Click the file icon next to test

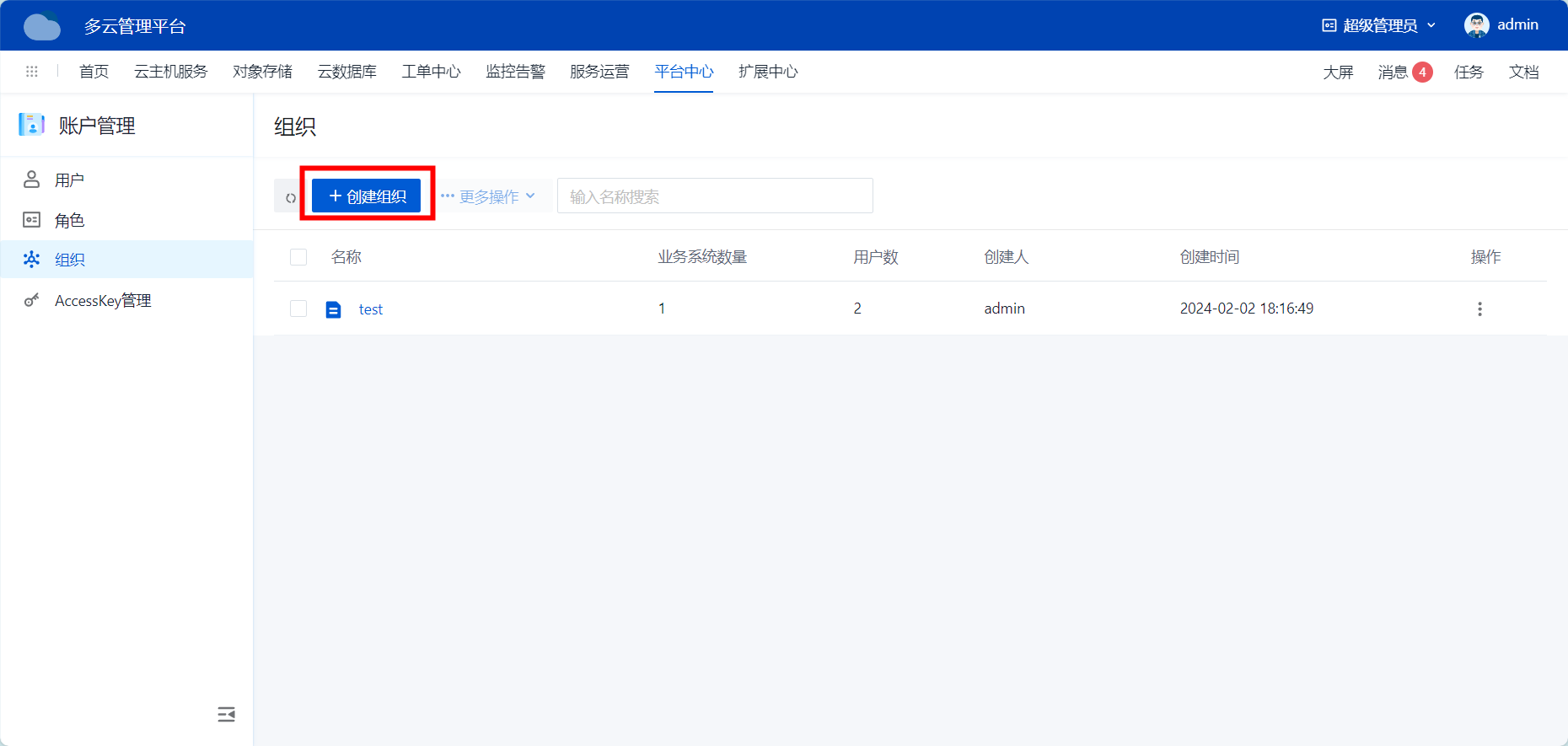[x=334, y=309]
